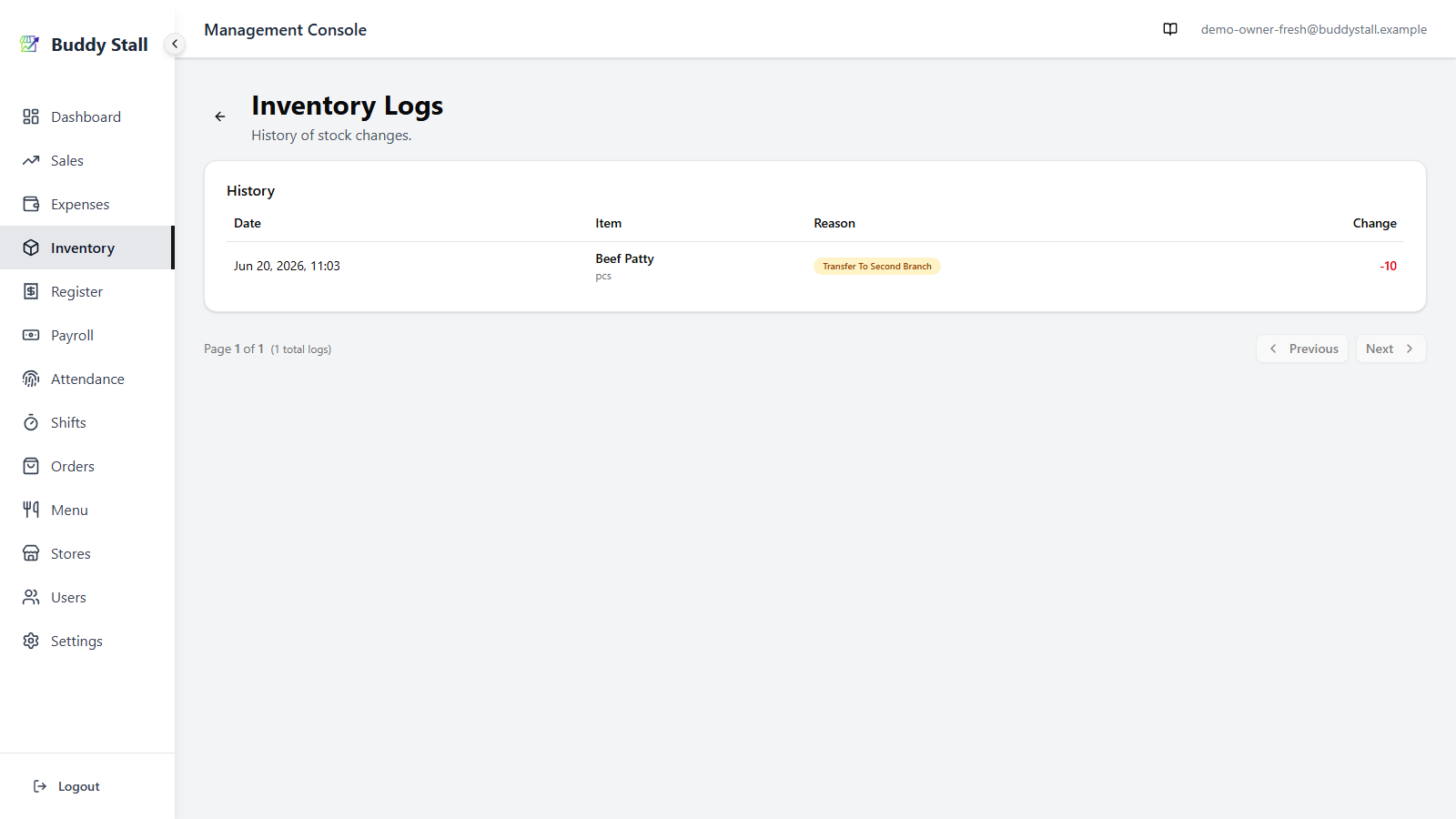Click the Sales trend arrow icon
This screenshot has width=1456, height=819.
tap(31, 160)
